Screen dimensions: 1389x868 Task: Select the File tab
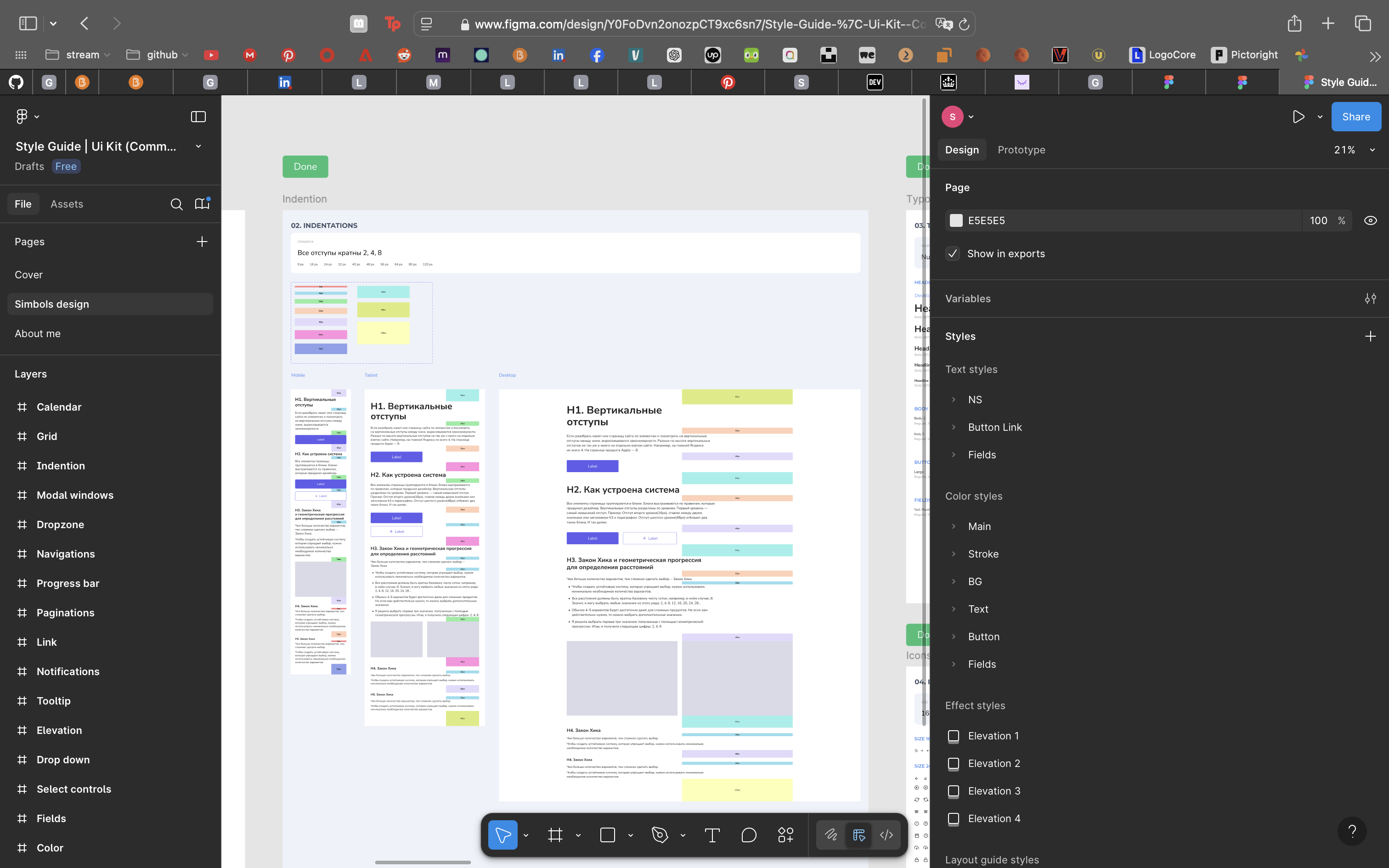click(23, 204)
